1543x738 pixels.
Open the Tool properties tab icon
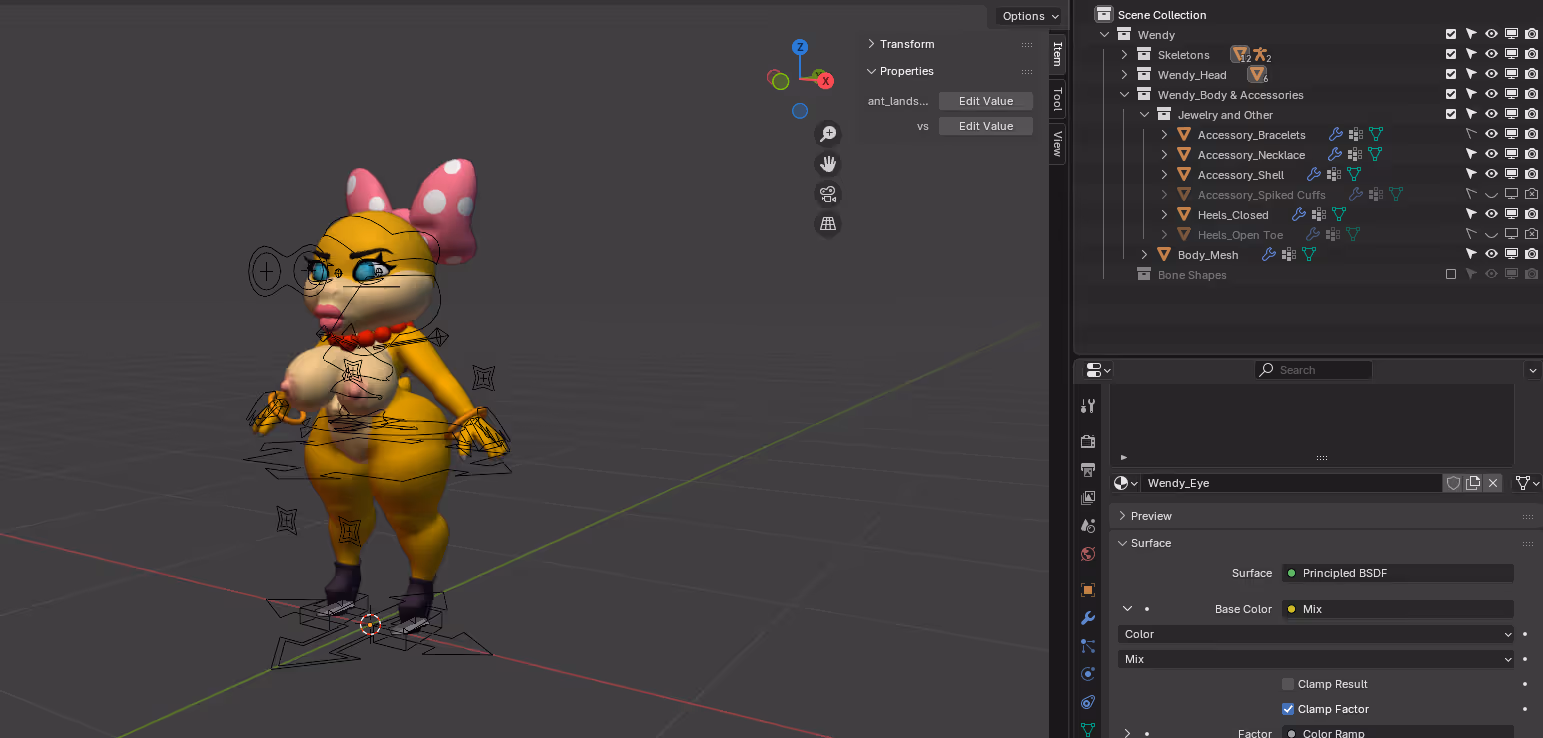pyautogui.click(x=1088, y=406)
